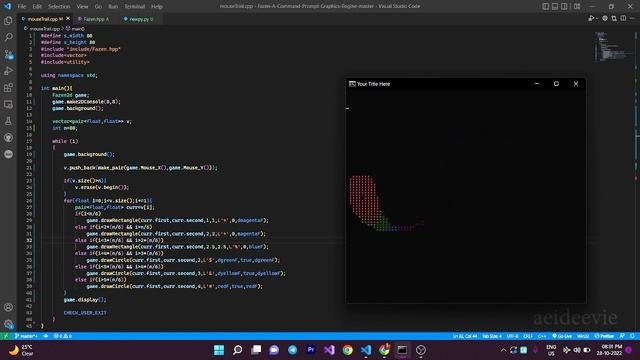Open the Windows Start menu
Screen dimensions: 640x360
coord(219,350)
